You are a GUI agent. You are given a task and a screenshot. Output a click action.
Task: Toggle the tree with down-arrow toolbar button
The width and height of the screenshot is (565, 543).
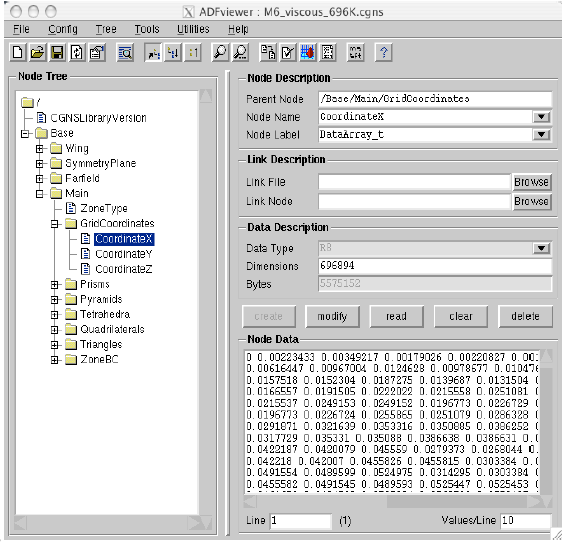tap(173, 53)
